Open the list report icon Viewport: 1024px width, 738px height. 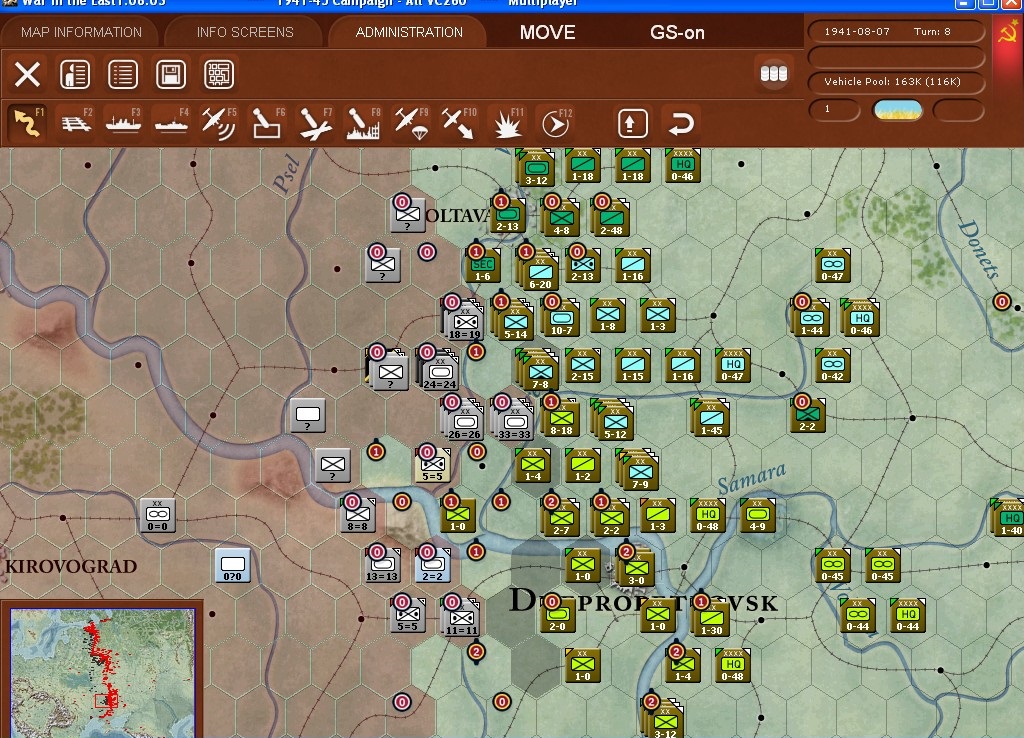tap(123, 74)
